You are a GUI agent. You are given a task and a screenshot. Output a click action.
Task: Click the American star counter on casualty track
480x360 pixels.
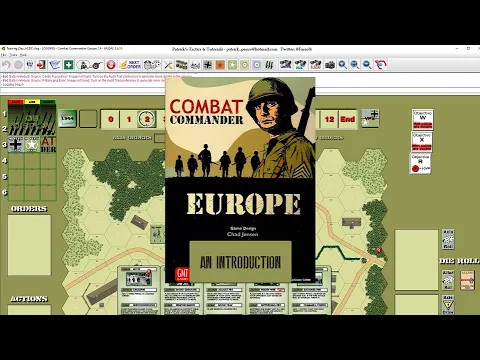click(32, 144)
